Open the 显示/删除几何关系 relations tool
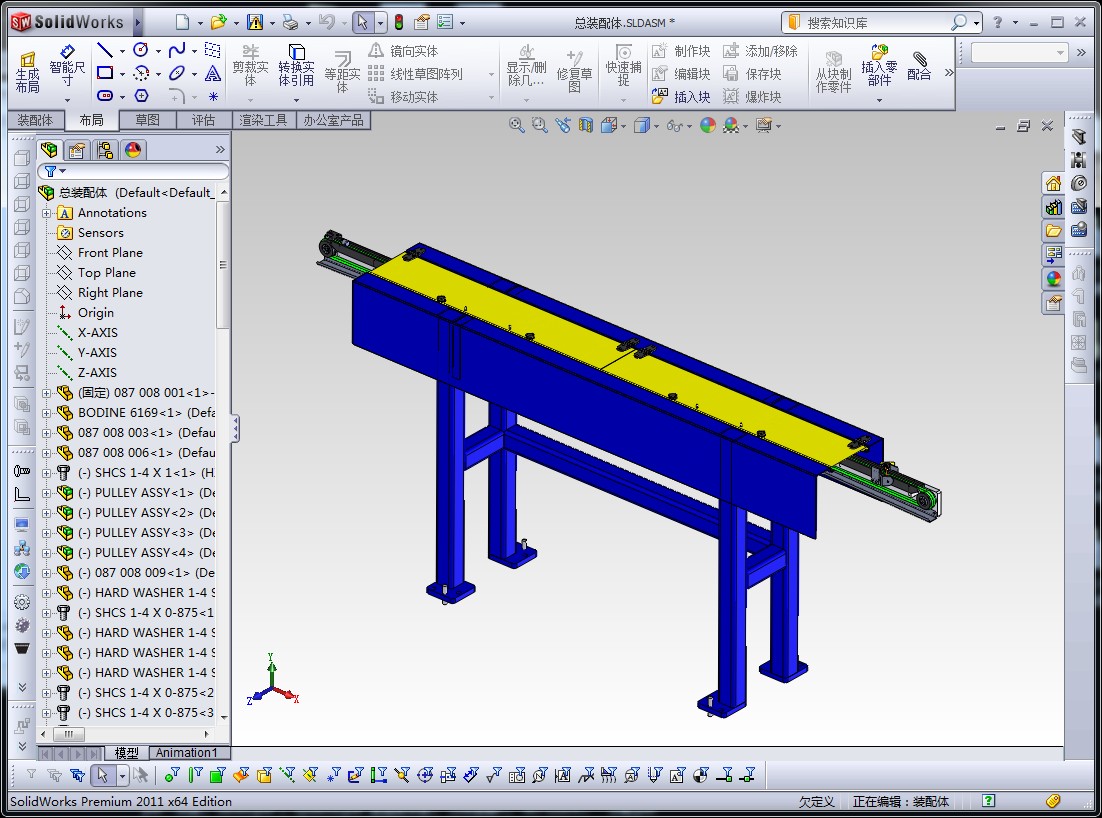Viewport: 1102px width, 818px height. 526,67
